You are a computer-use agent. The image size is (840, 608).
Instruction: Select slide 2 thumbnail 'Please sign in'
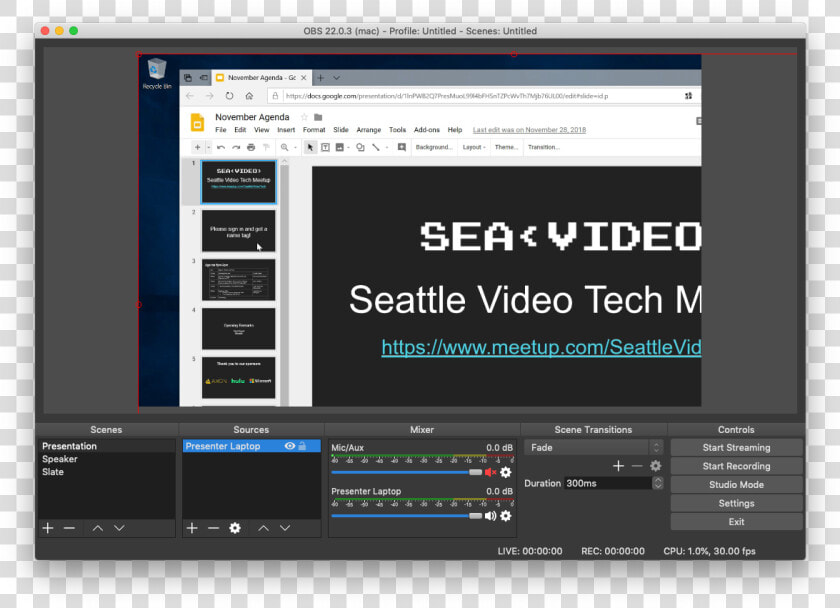point(238,231)
